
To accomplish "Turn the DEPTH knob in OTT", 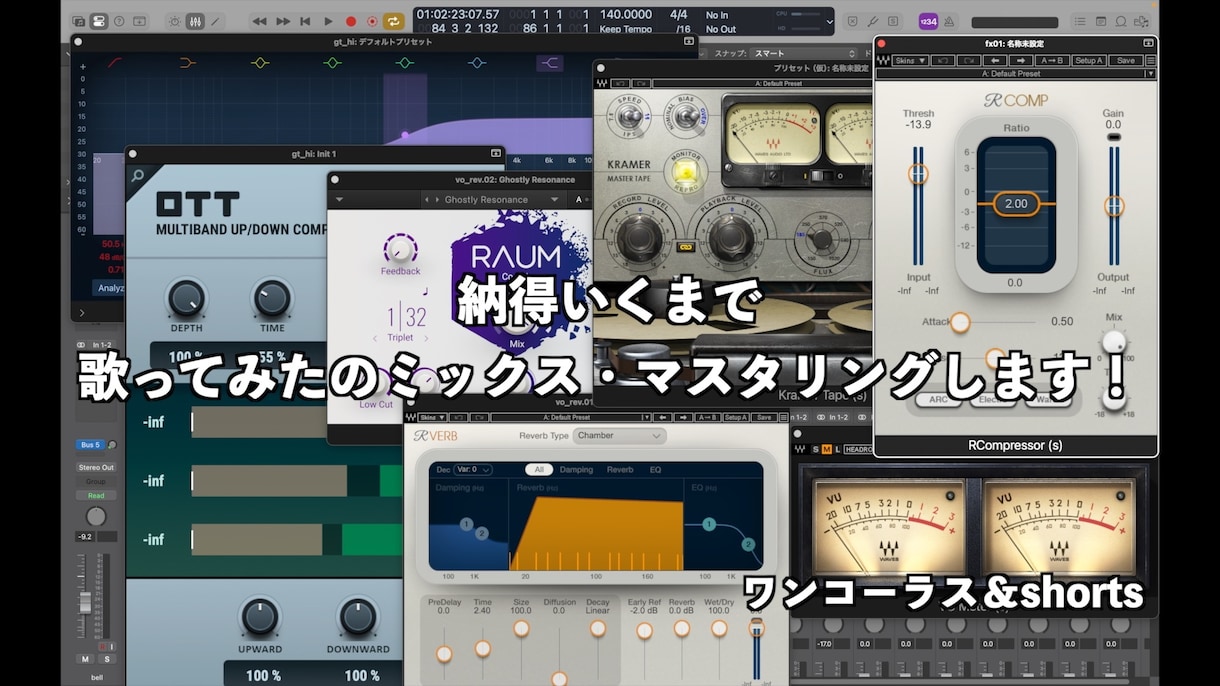I will [186, 298].
